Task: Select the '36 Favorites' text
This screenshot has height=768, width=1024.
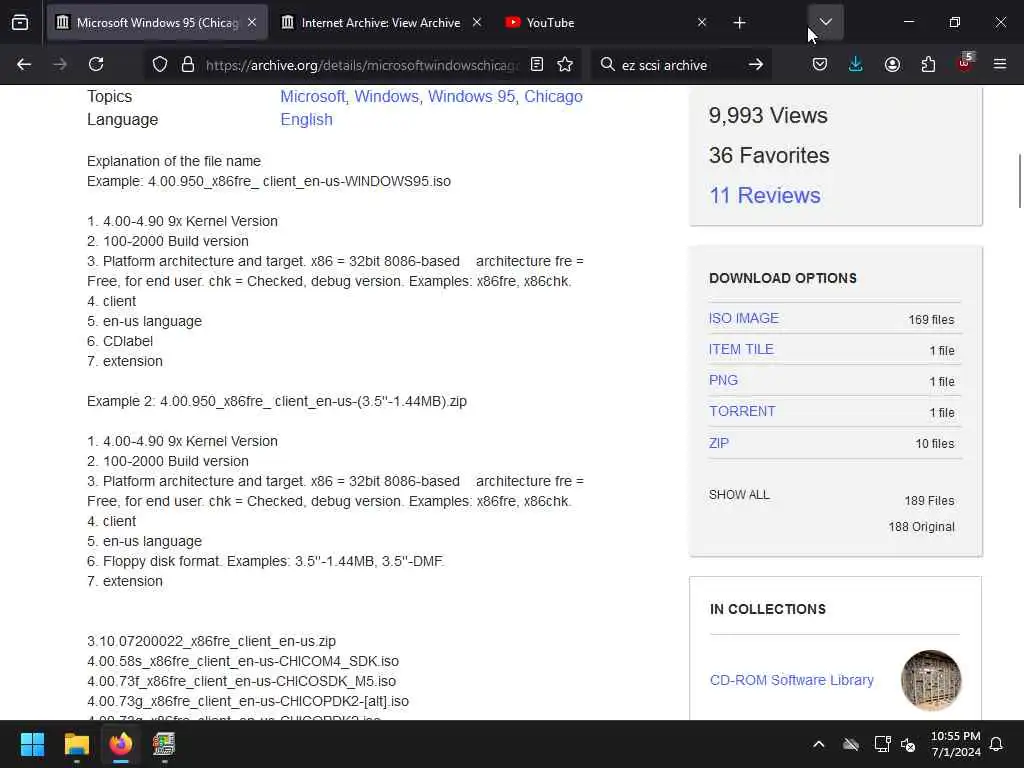Action: pos(769,155)
